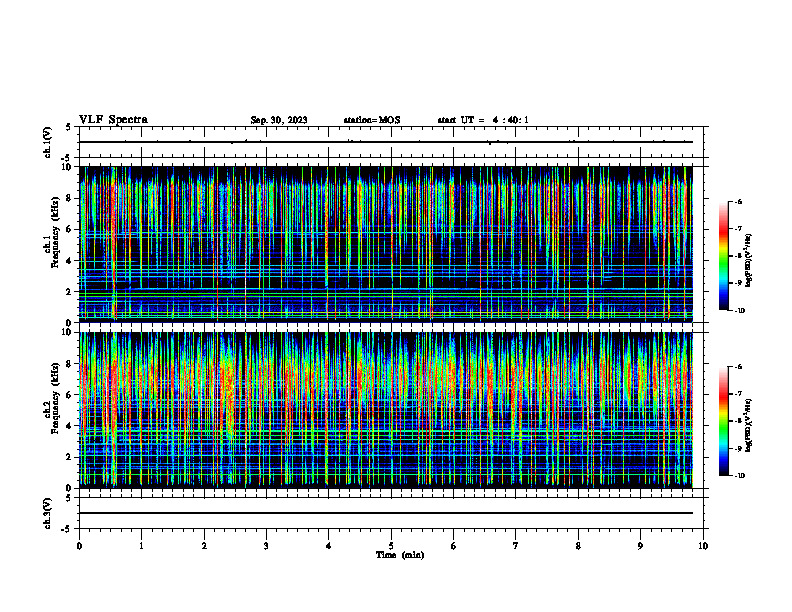This screenshot has width=792, height=612.
Task: Click tick label "8" on the Time axis
Action: (578, 546)
